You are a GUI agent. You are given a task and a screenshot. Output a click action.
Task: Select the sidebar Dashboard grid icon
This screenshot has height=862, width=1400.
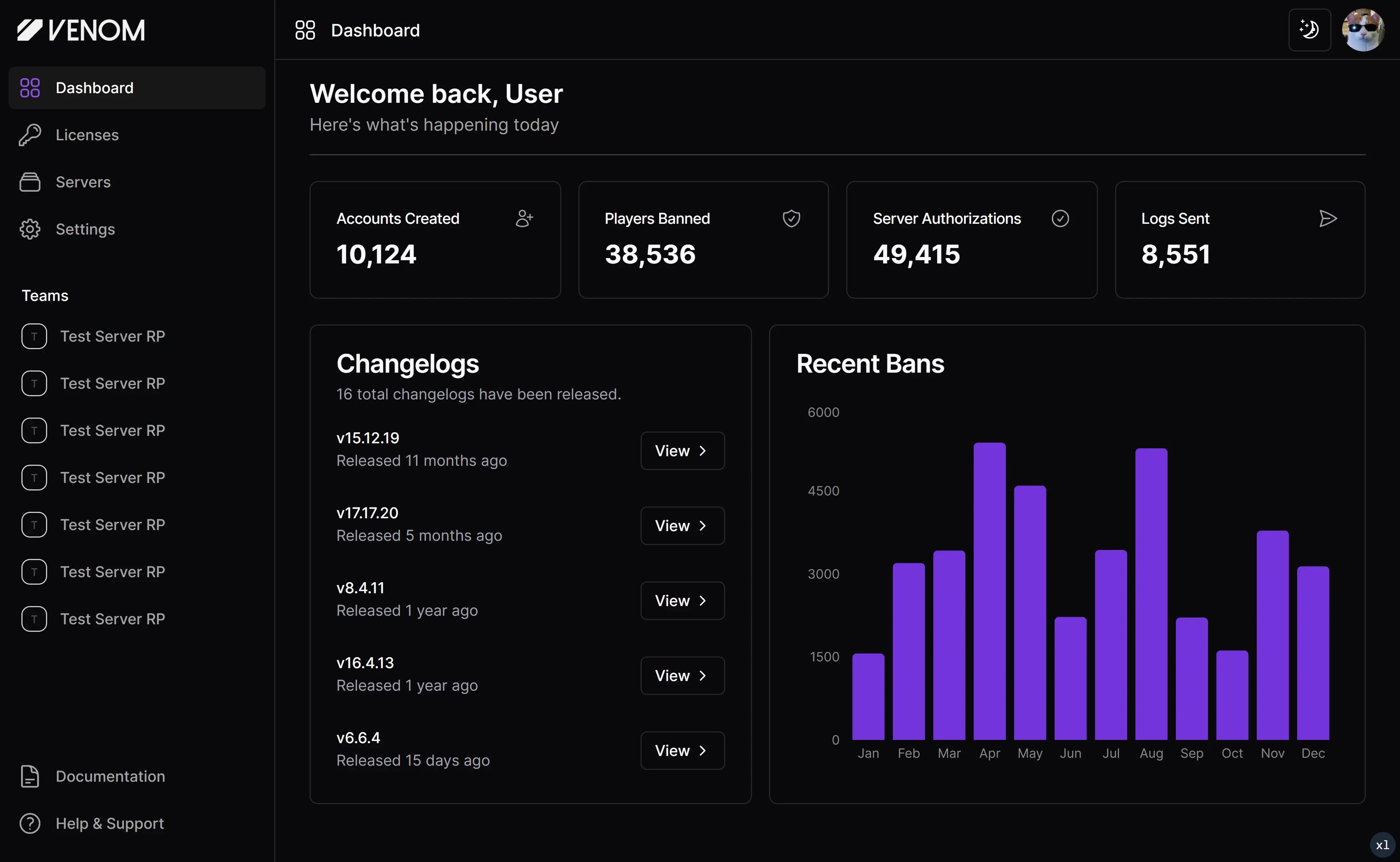tap(30, 88)
